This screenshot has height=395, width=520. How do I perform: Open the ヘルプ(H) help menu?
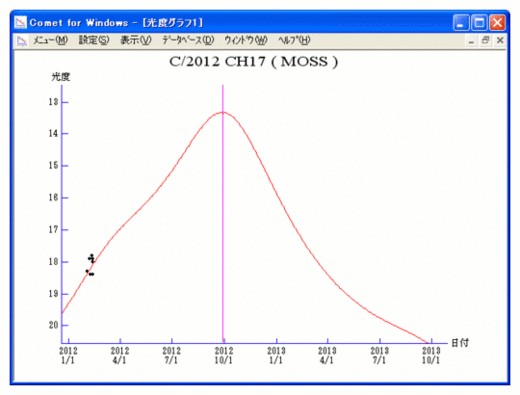tap(294, 40)
